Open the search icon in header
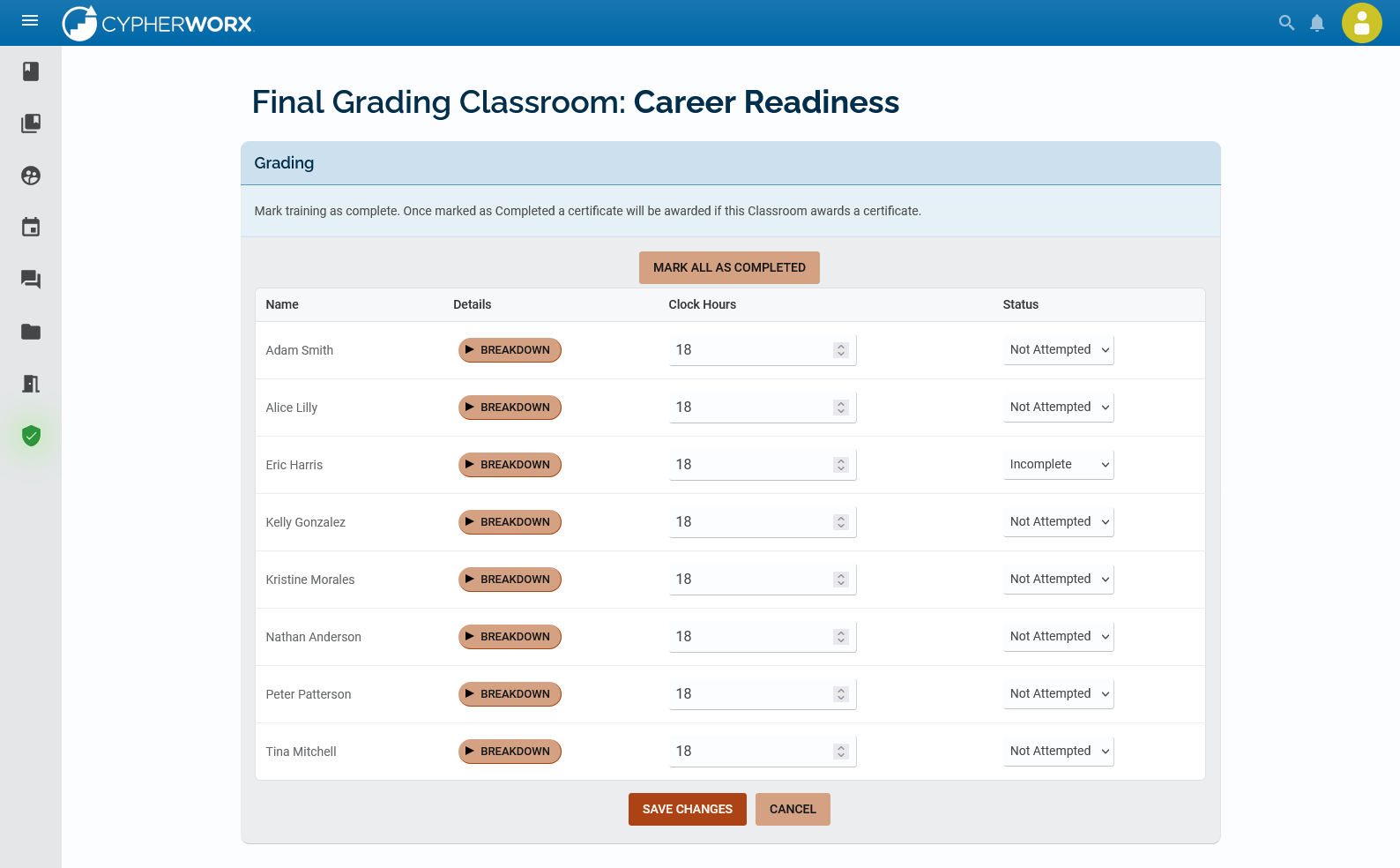1400x868 pixels. [1286, 23]
